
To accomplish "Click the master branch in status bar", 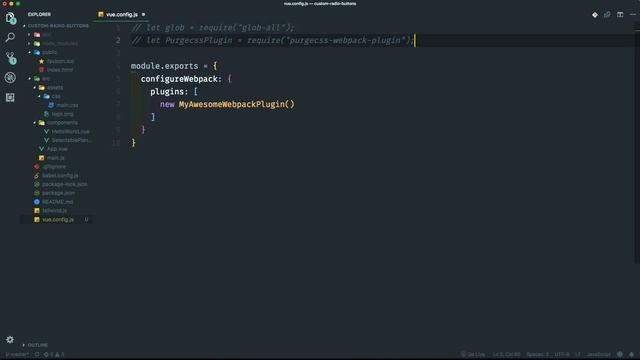I will (x=17, y=354).
